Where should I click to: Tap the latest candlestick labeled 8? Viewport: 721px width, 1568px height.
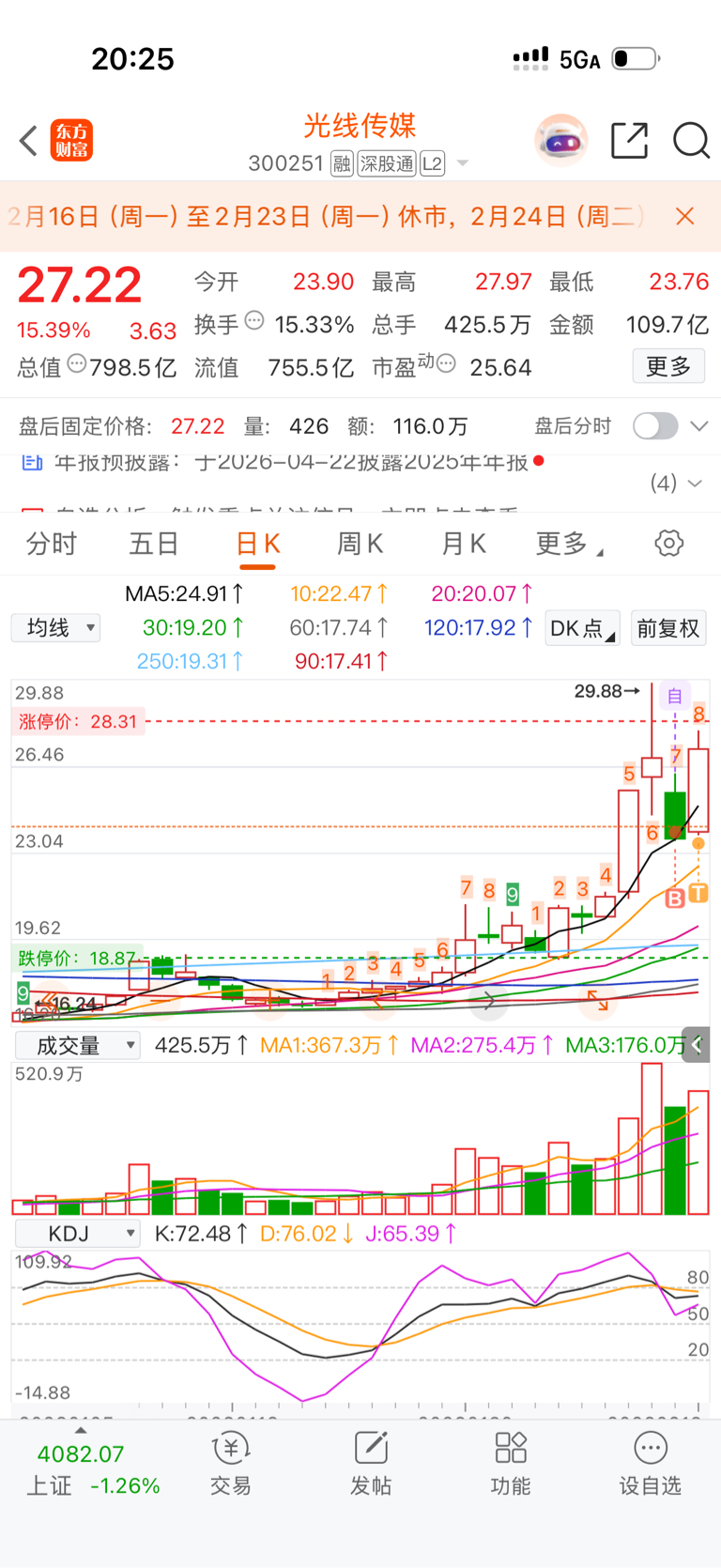[x=698, y=789]
